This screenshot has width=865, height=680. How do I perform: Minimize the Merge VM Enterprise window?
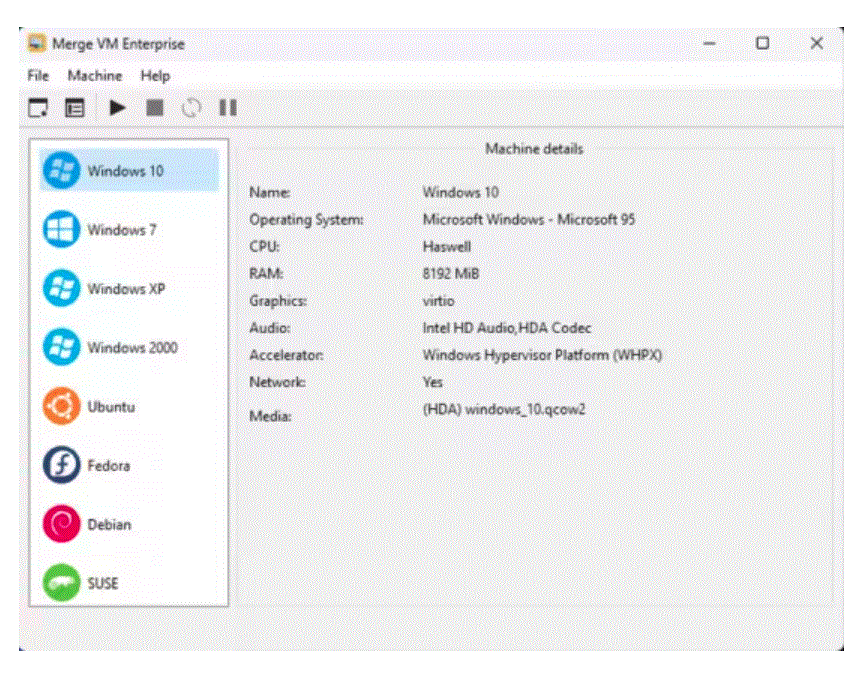709,43
